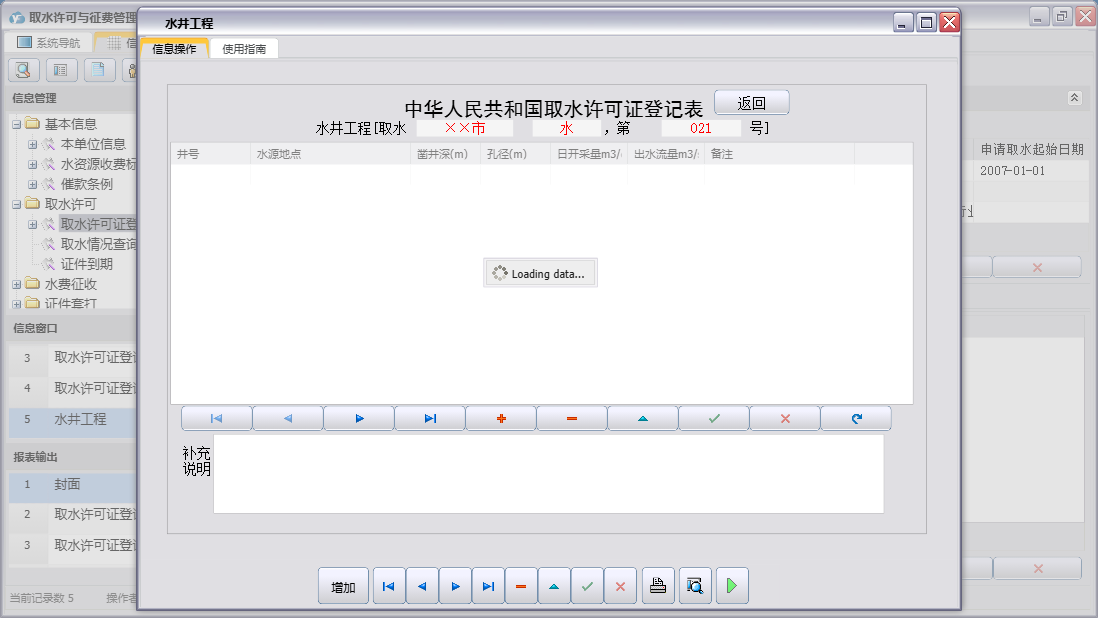This screenshot has width=1098, height=618.
Task: Click the refresh arrow in grid navigator
Action: pos(856,419)
